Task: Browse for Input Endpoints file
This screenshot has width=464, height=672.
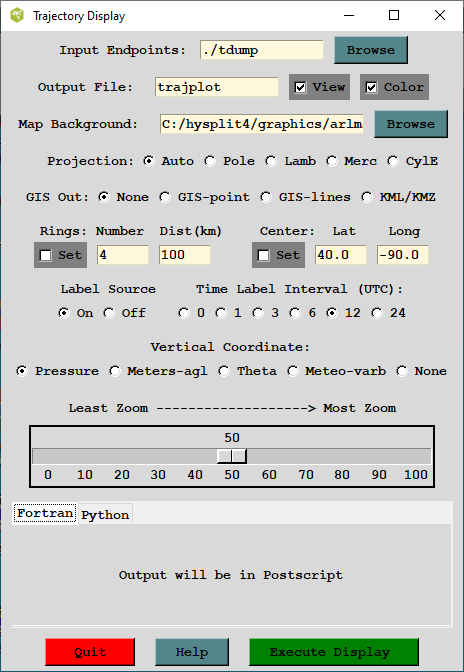Action: click(371, 50)
